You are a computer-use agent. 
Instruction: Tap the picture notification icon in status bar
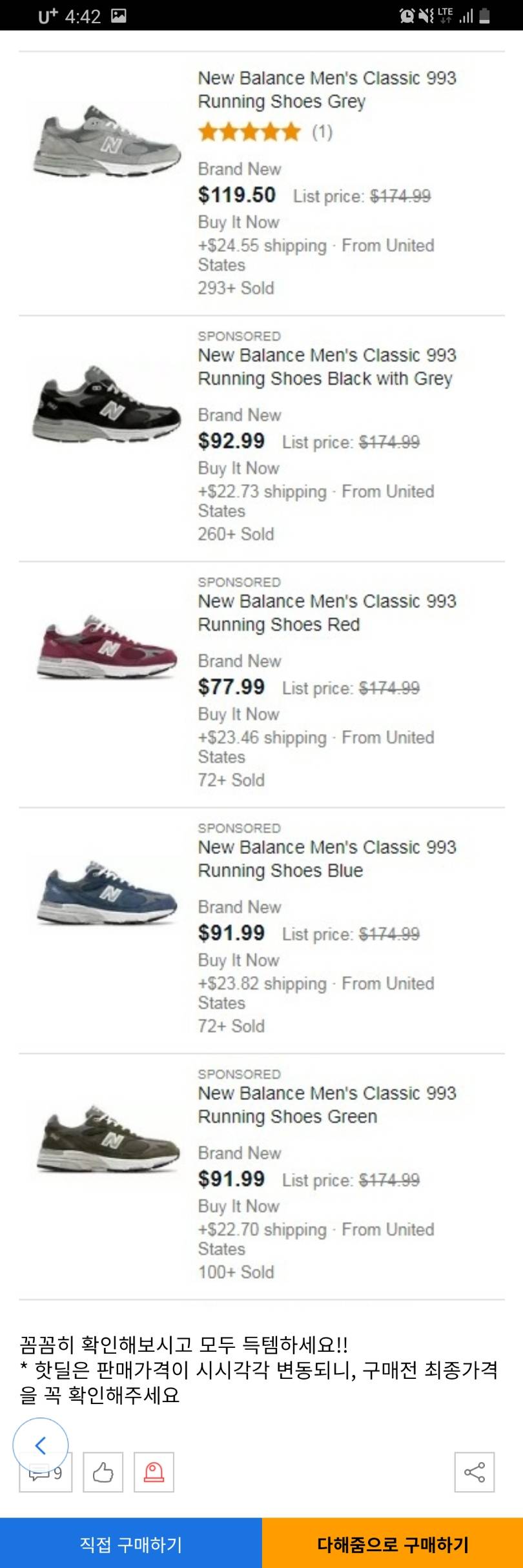click(x=119, y=15)
